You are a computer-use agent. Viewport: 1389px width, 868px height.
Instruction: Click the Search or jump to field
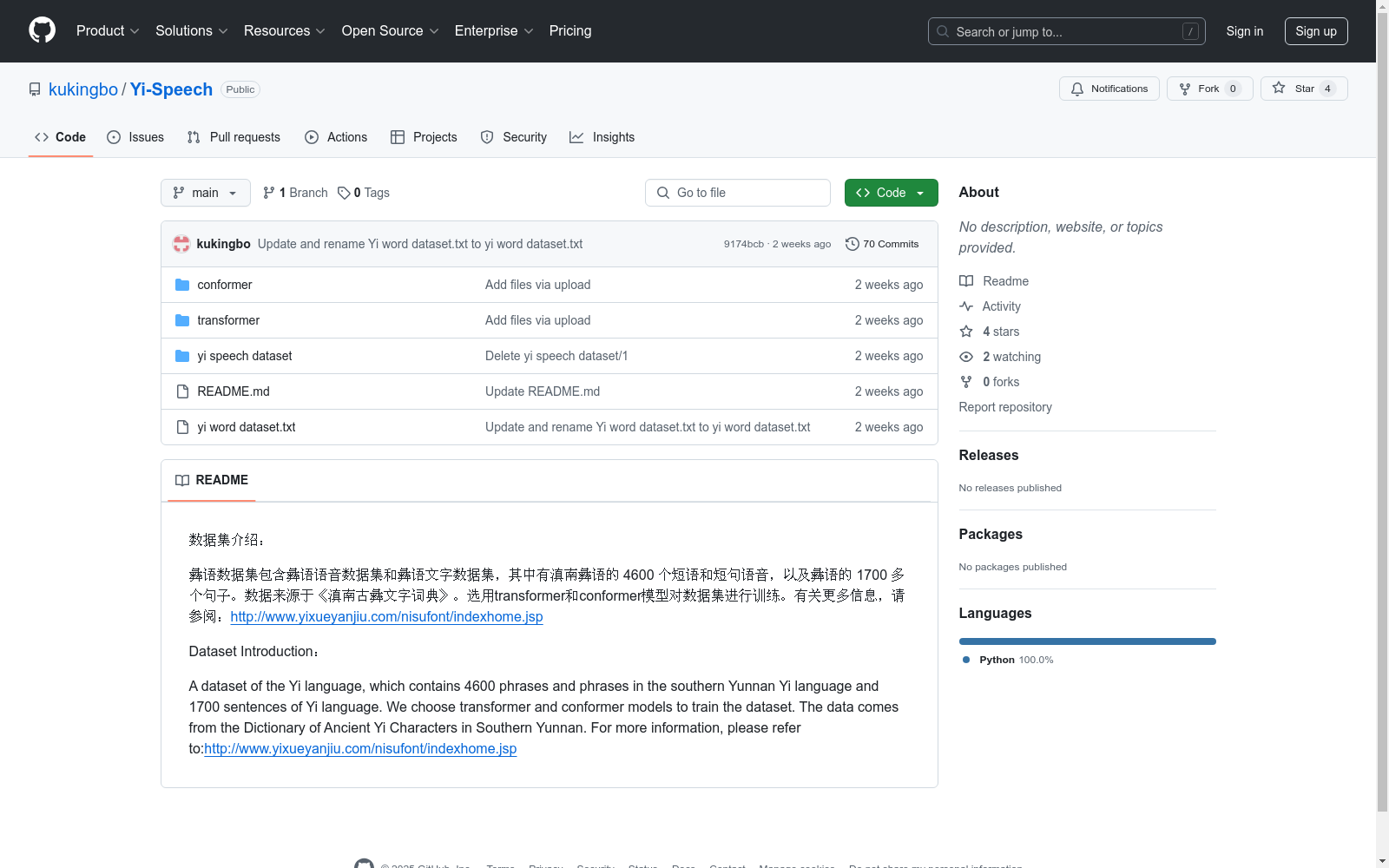tap(1067, 31)
